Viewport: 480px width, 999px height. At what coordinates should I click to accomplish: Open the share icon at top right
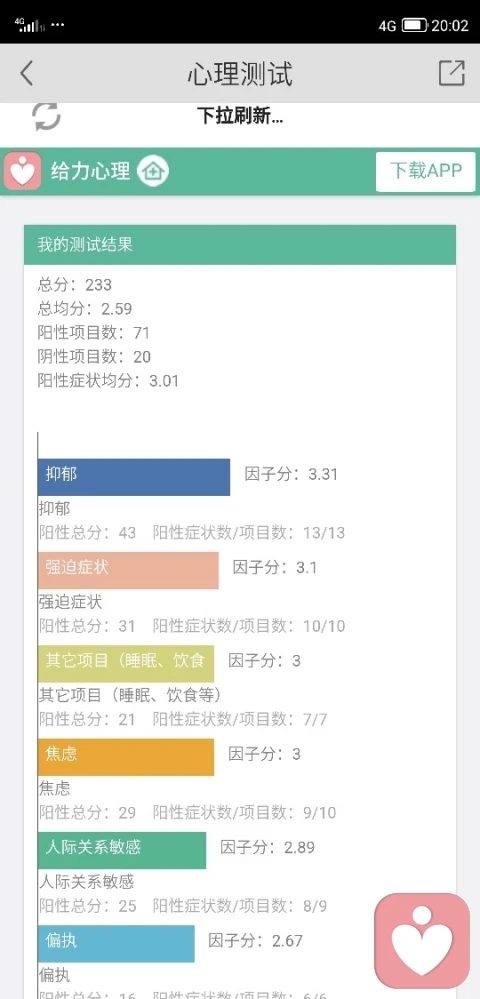(x=452, y=73)
